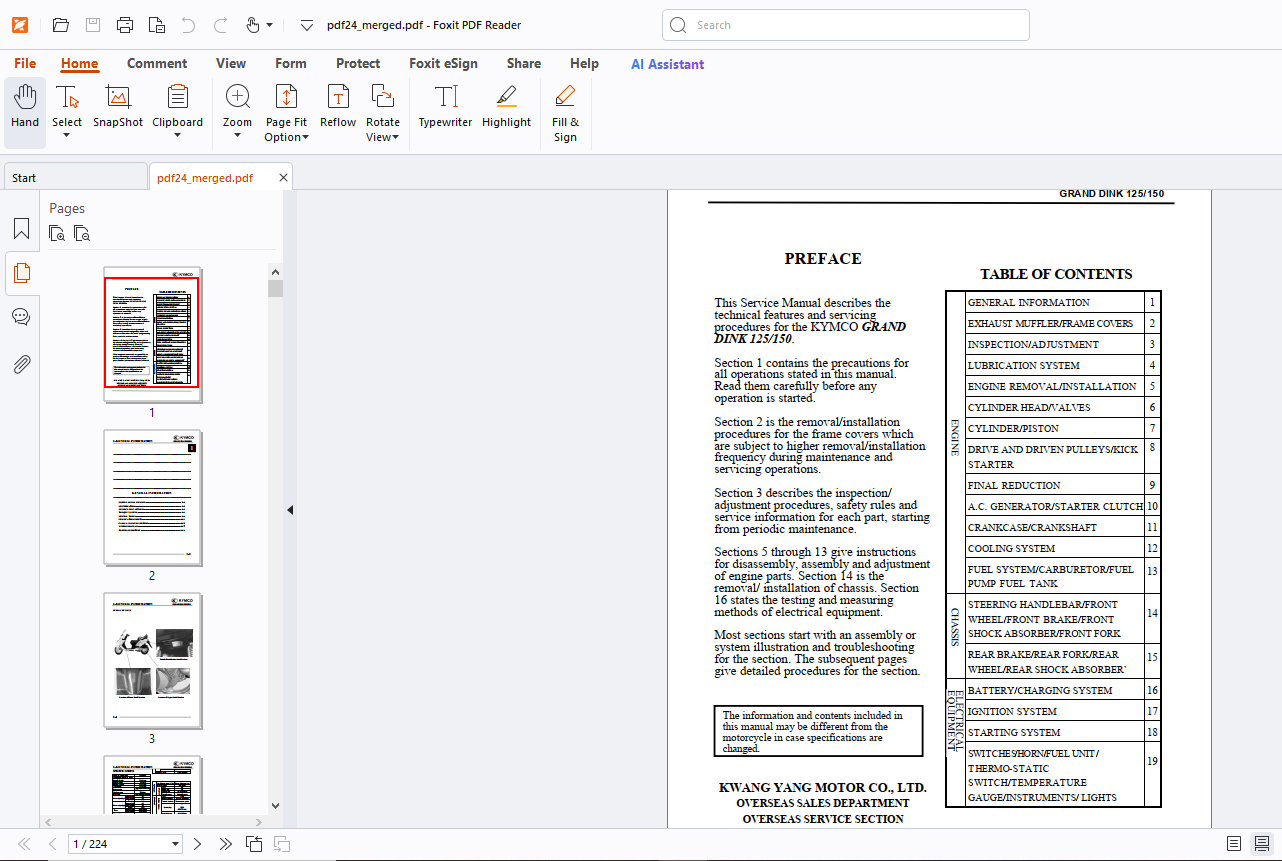Open the Attachments paperclip panel

pos(22,364)
